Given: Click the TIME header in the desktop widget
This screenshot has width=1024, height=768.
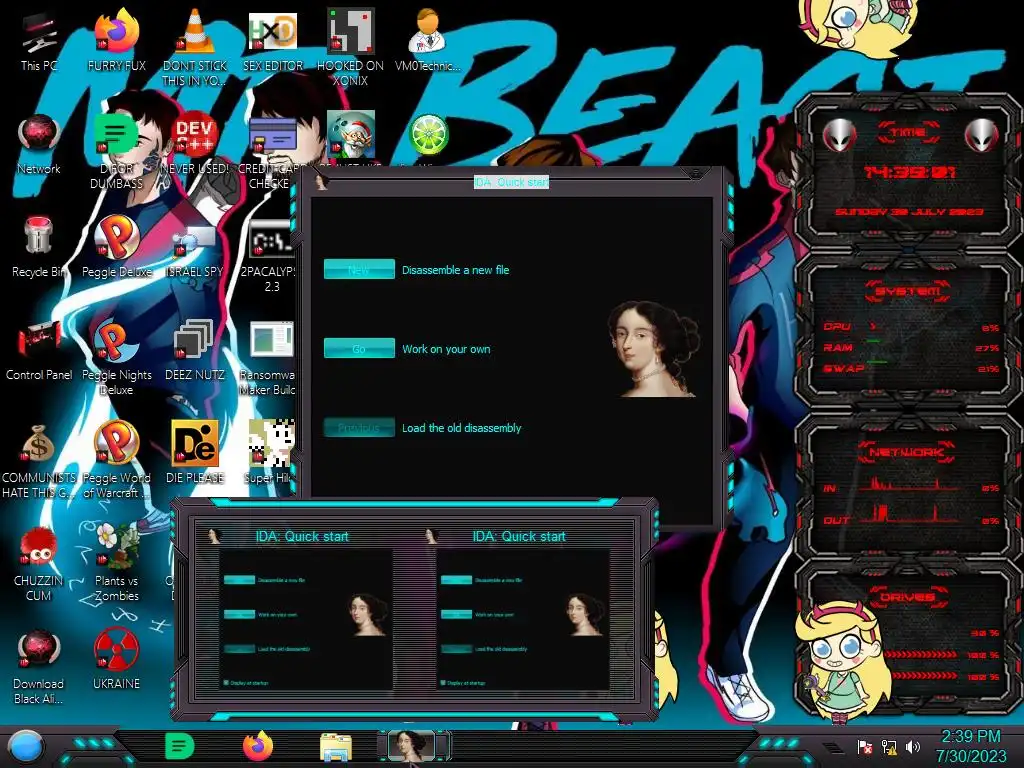Looking at the screenshot, I should tap(908, 133).
